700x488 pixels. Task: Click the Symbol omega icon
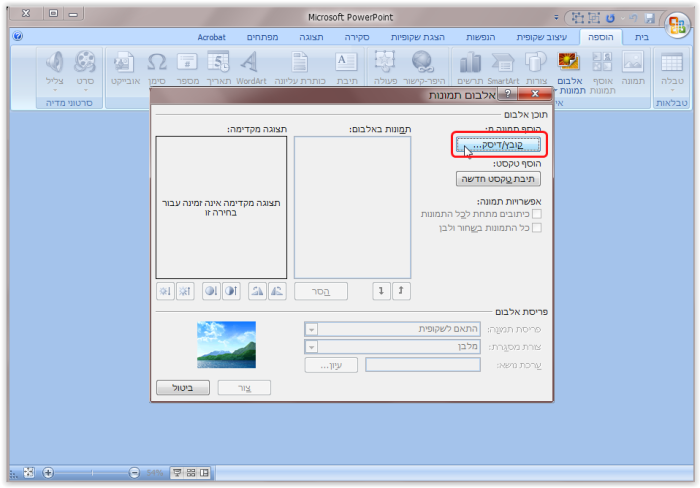click(156, 64)
